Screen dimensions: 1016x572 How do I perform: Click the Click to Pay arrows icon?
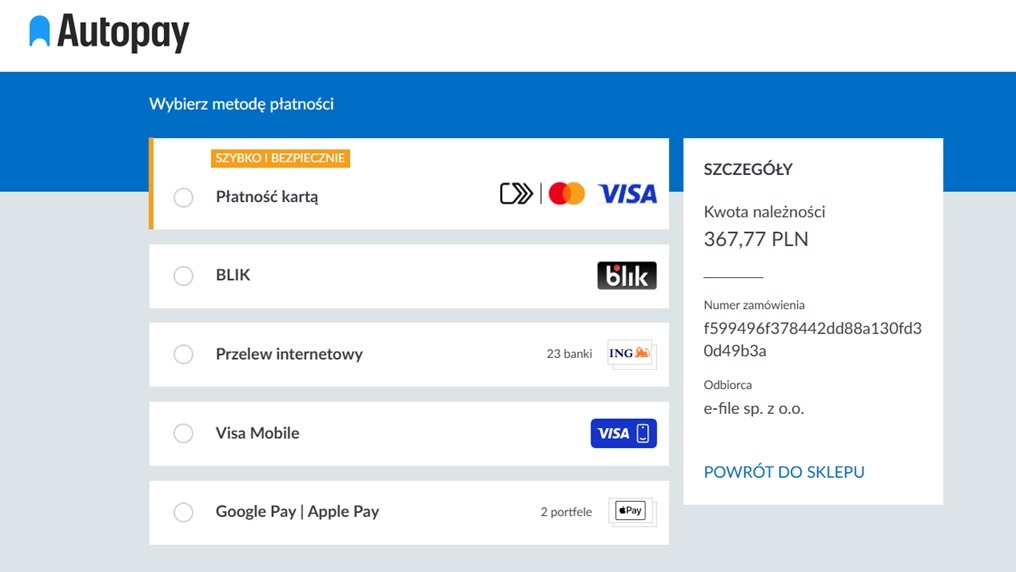click(516, 193)
